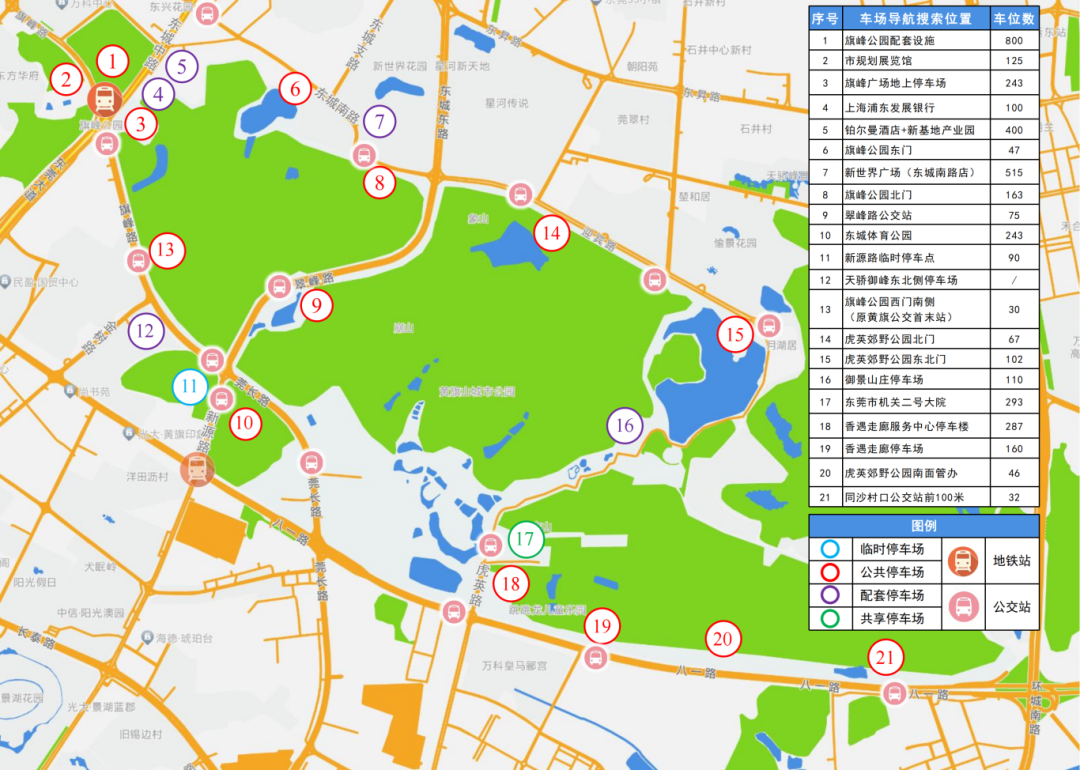Click the 图例 legend header
The width and height of the screenshot is (1080, 770).
pos(923,526)
